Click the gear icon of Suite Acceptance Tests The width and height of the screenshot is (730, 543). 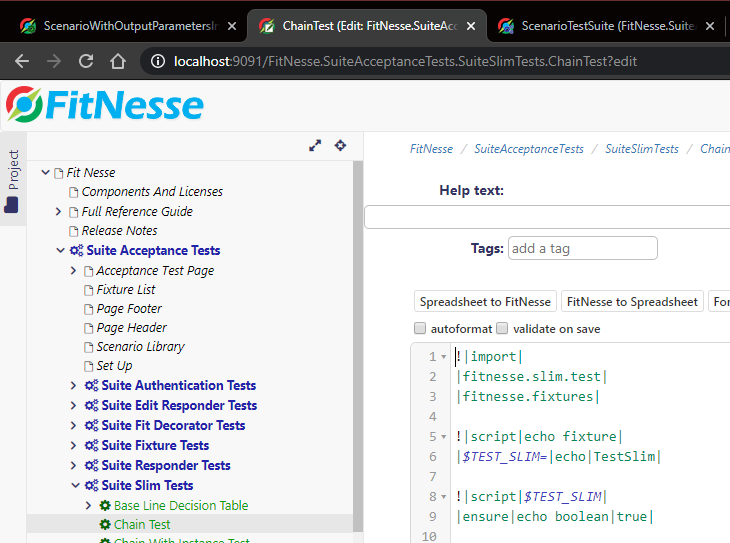pyautogui.click(x=76, y=251)
